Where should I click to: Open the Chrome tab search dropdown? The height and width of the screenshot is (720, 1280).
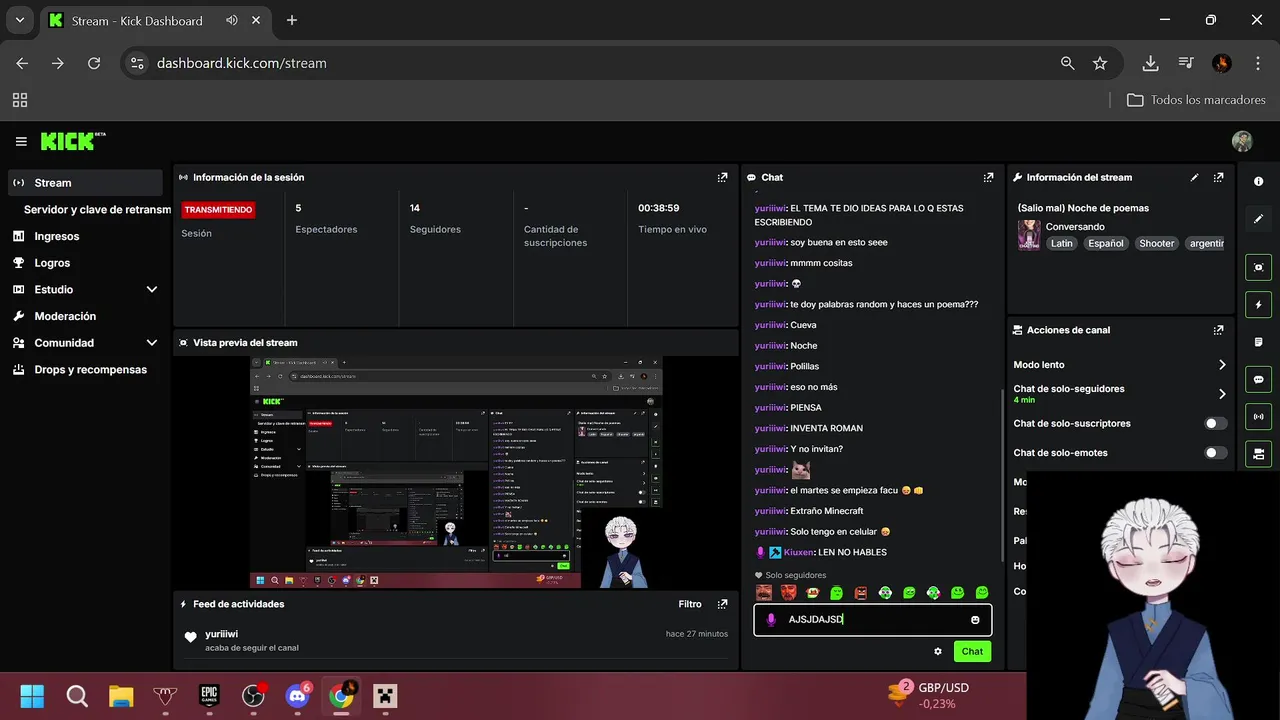coord(20,20)
